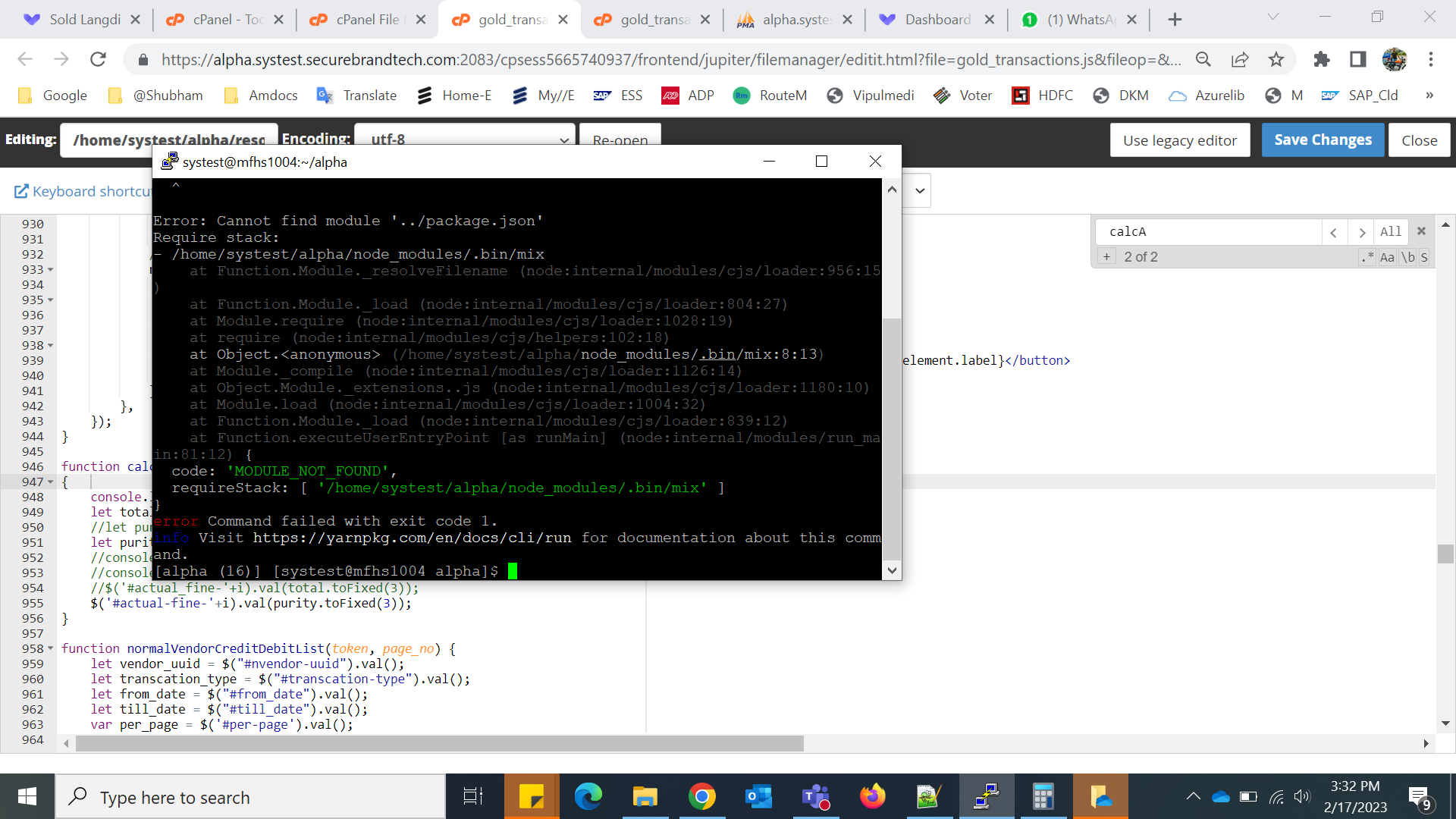Viewport: 1456px width, 819px height.
Task: Open dropdown next to terminal window
Action: coord(920,190)
